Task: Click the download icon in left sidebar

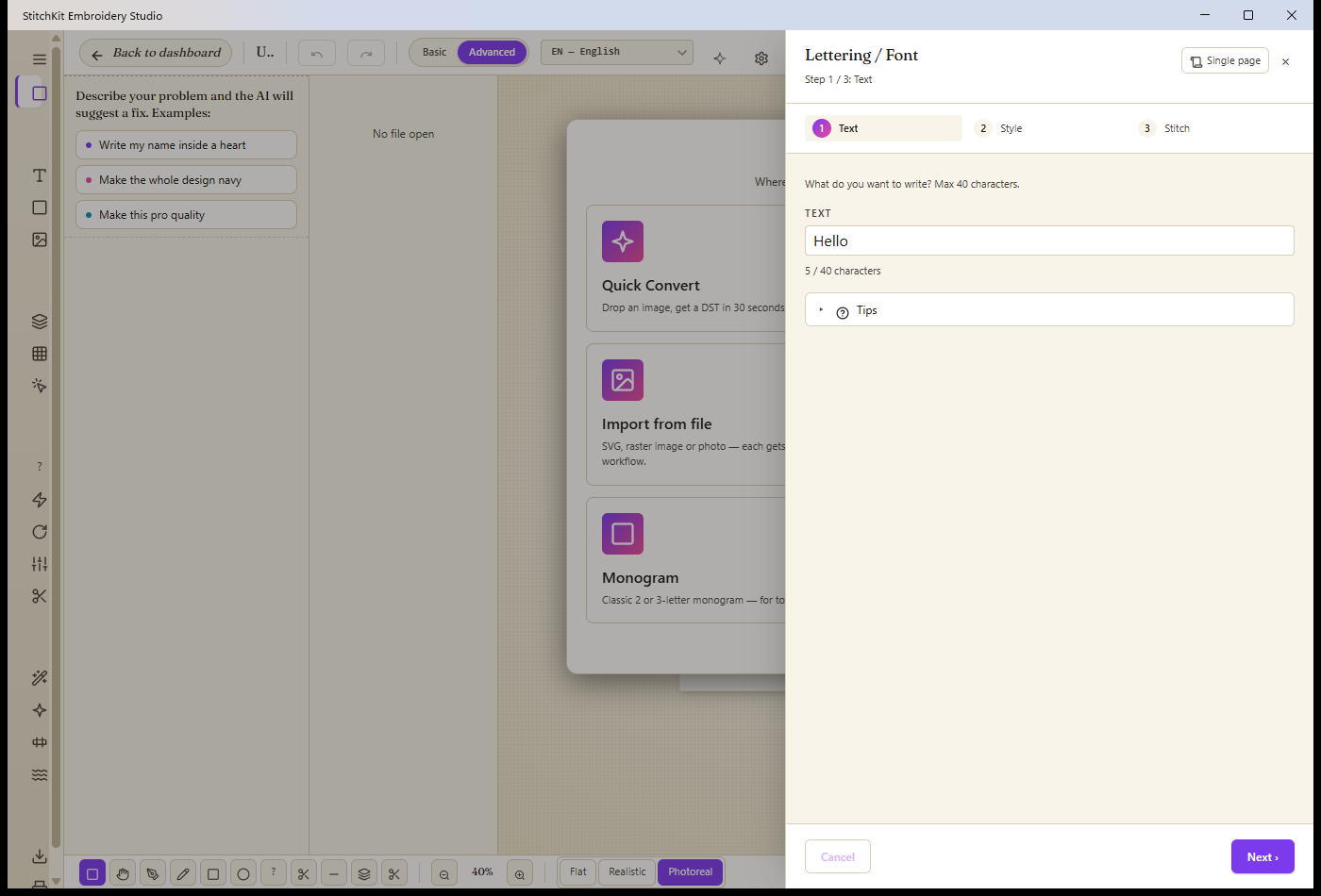Action: coord(40,856)
